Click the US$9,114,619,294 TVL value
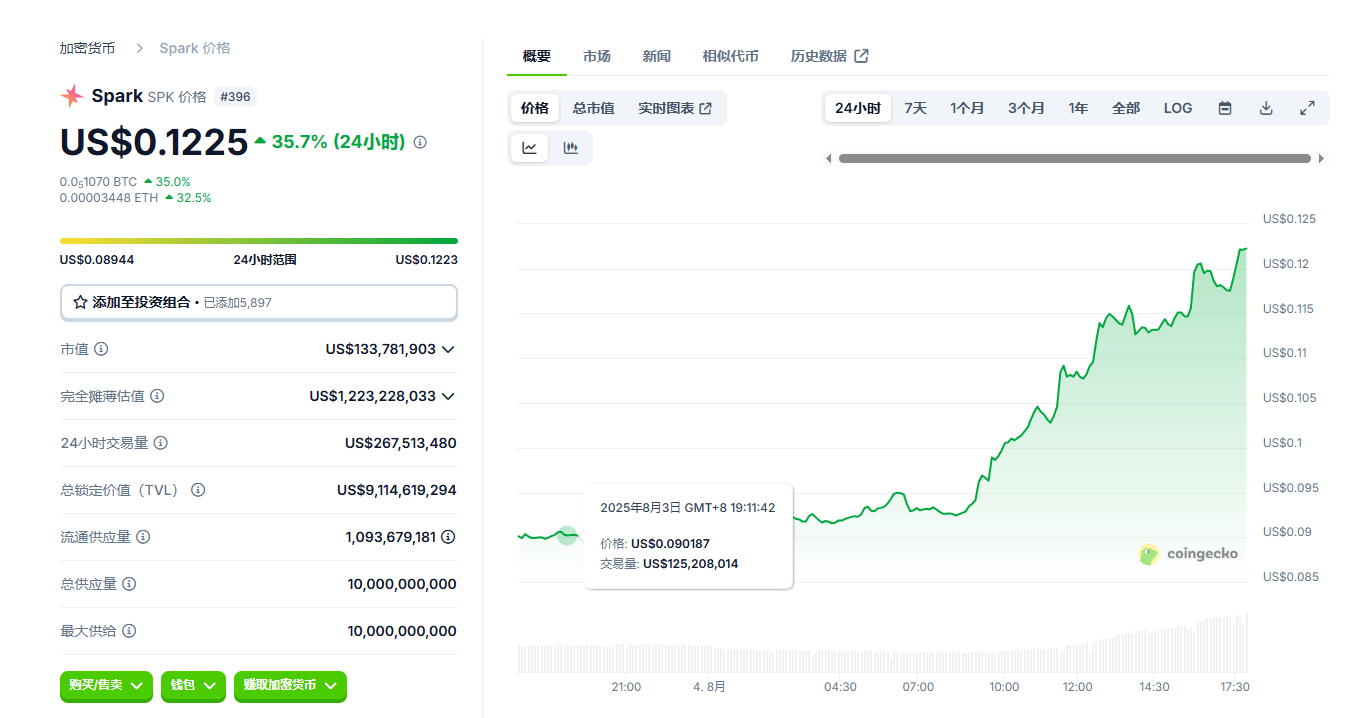This screenshot has width=1362, height=718. (397, 490)
